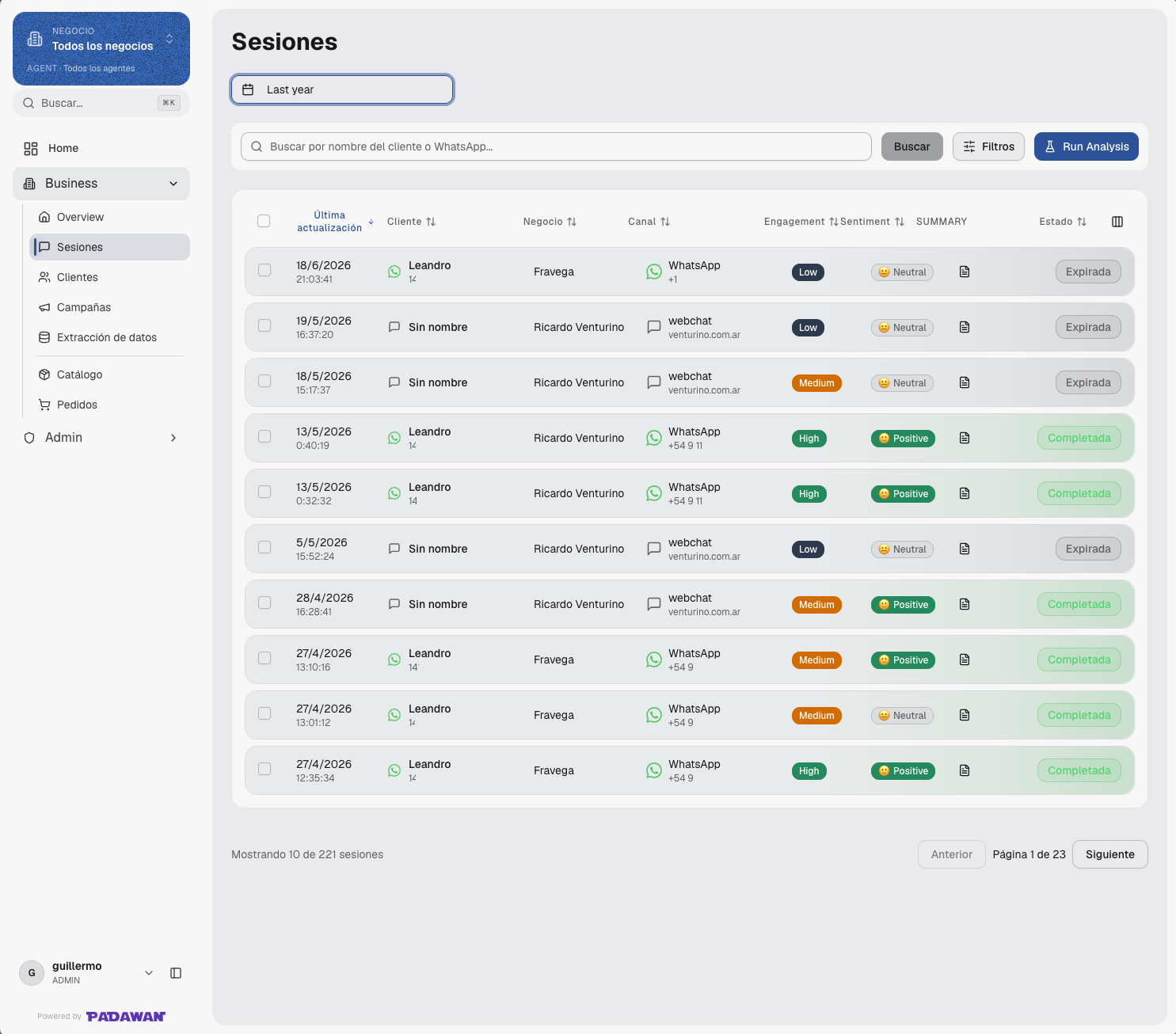
Task: Click the calendar icon in date filter
Action: (248, 89)
